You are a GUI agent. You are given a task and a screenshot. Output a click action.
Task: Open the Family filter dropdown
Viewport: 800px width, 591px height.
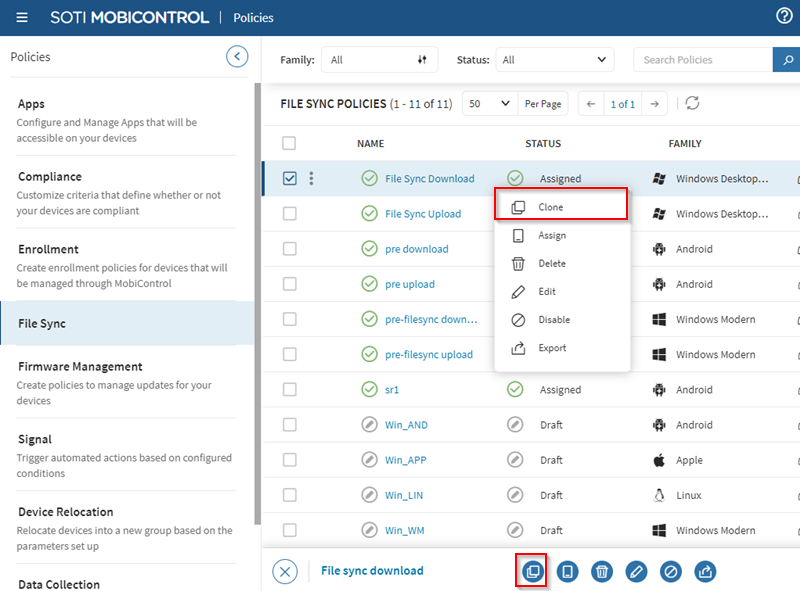click(379, 60)
